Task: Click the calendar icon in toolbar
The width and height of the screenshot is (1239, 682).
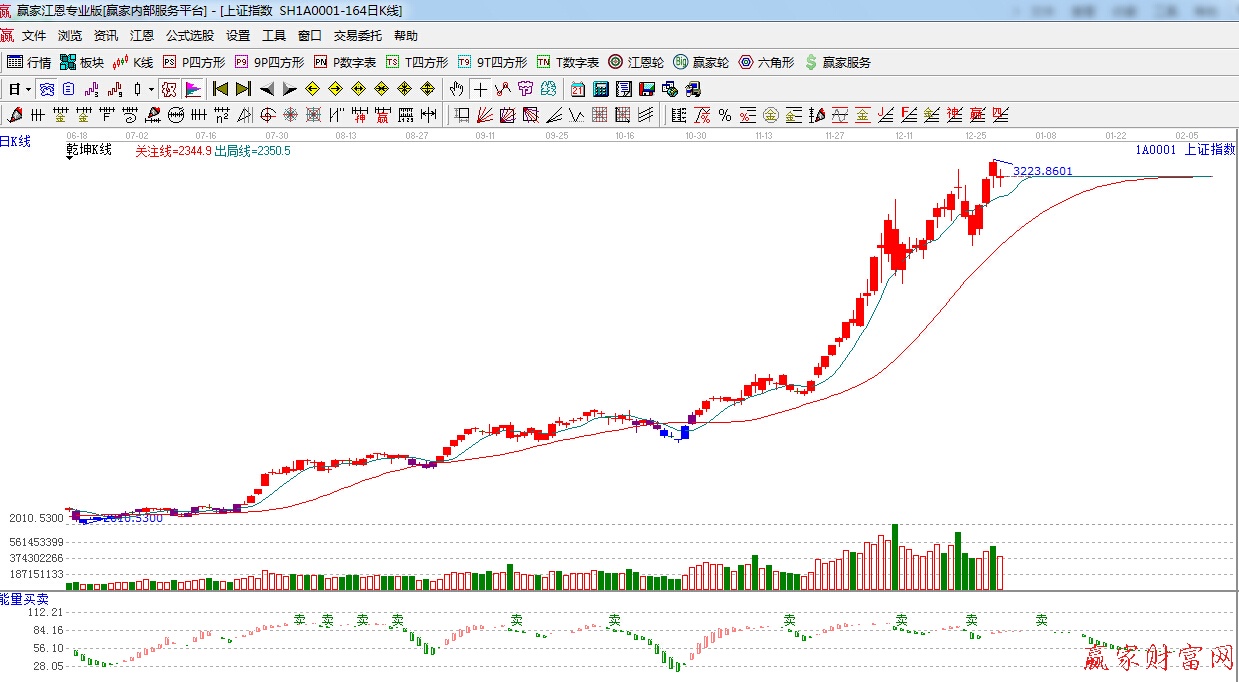Action: (x=578, y=89)
